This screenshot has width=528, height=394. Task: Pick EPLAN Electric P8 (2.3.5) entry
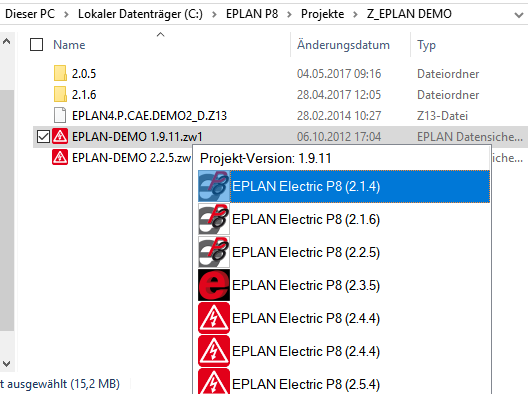(x=344, y=285)
